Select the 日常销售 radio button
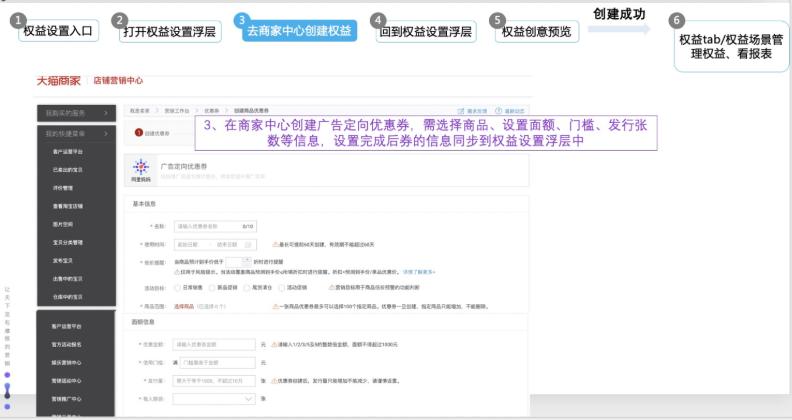792x420 pixels. (177, 288)
